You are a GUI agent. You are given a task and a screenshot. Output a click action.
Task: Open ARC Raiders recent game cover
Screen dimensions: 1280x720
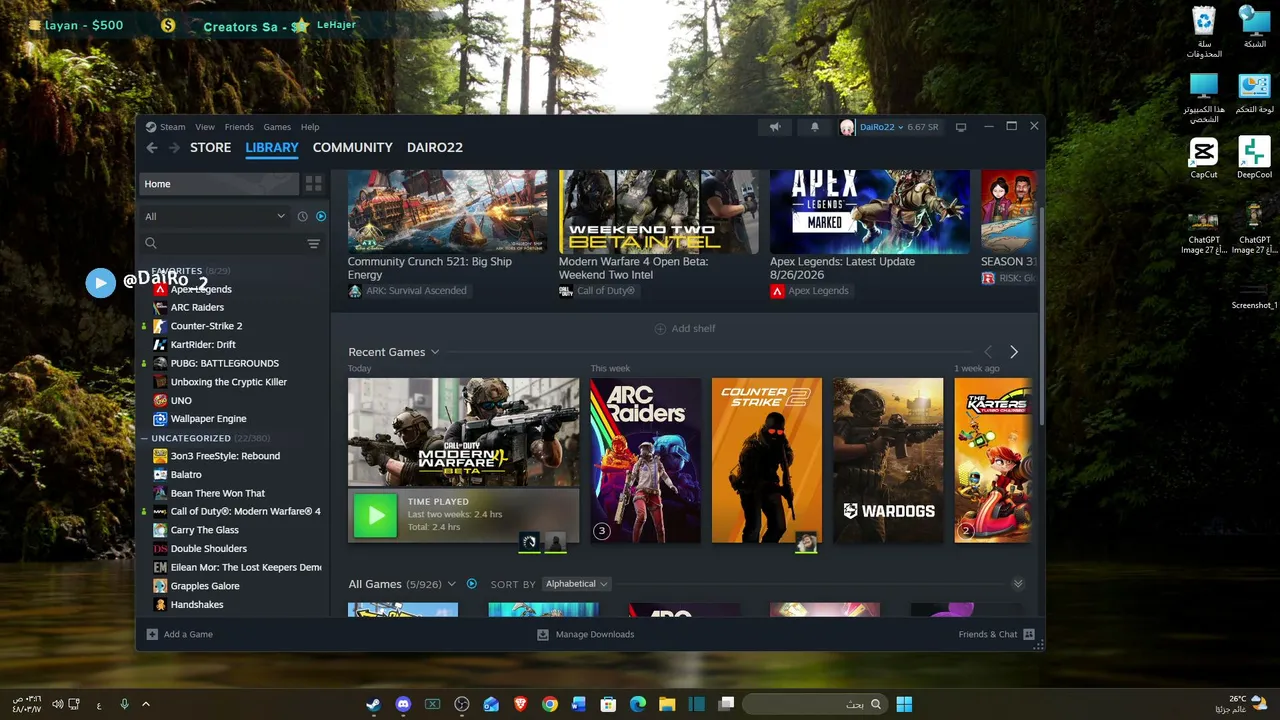(645, 460)
